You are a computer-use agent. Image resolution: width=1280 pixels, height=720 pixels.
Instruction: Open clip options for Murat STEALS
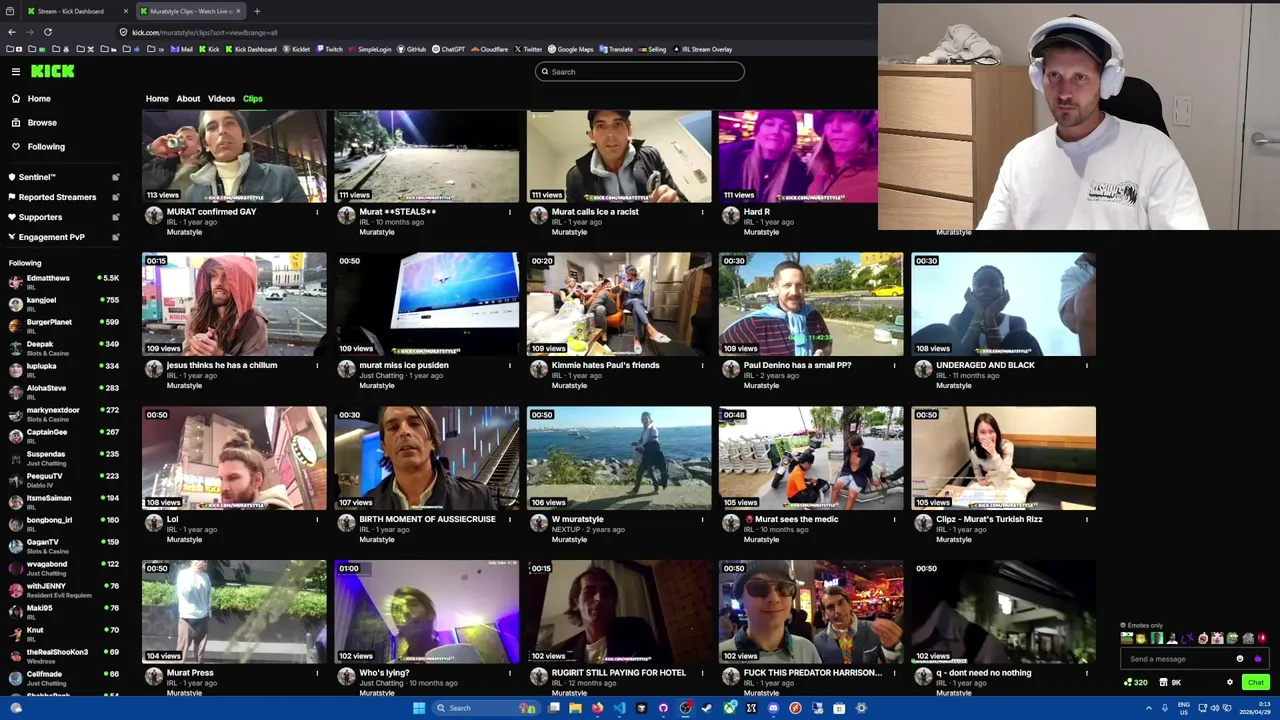pos(509,212)
